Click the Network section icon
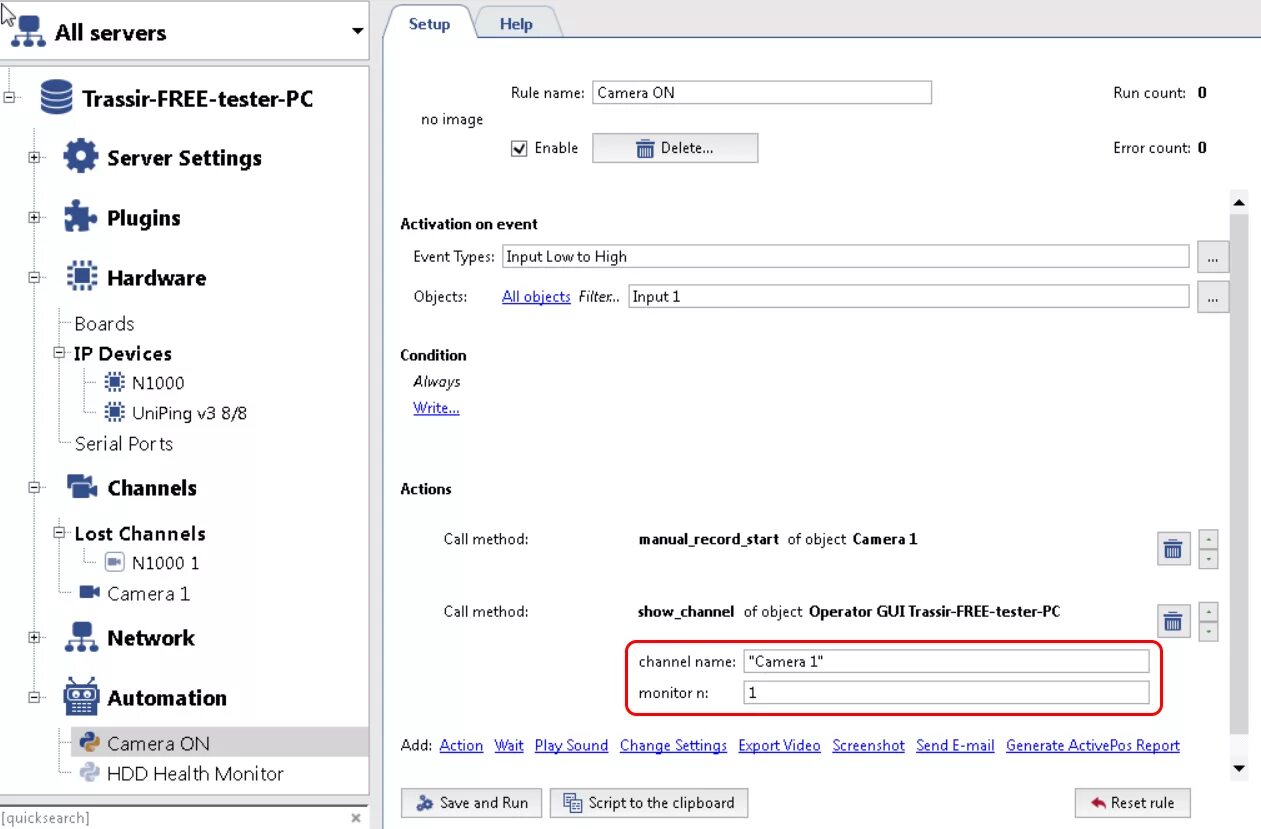This screenshot has width=1261, height=829. [81, 637]
